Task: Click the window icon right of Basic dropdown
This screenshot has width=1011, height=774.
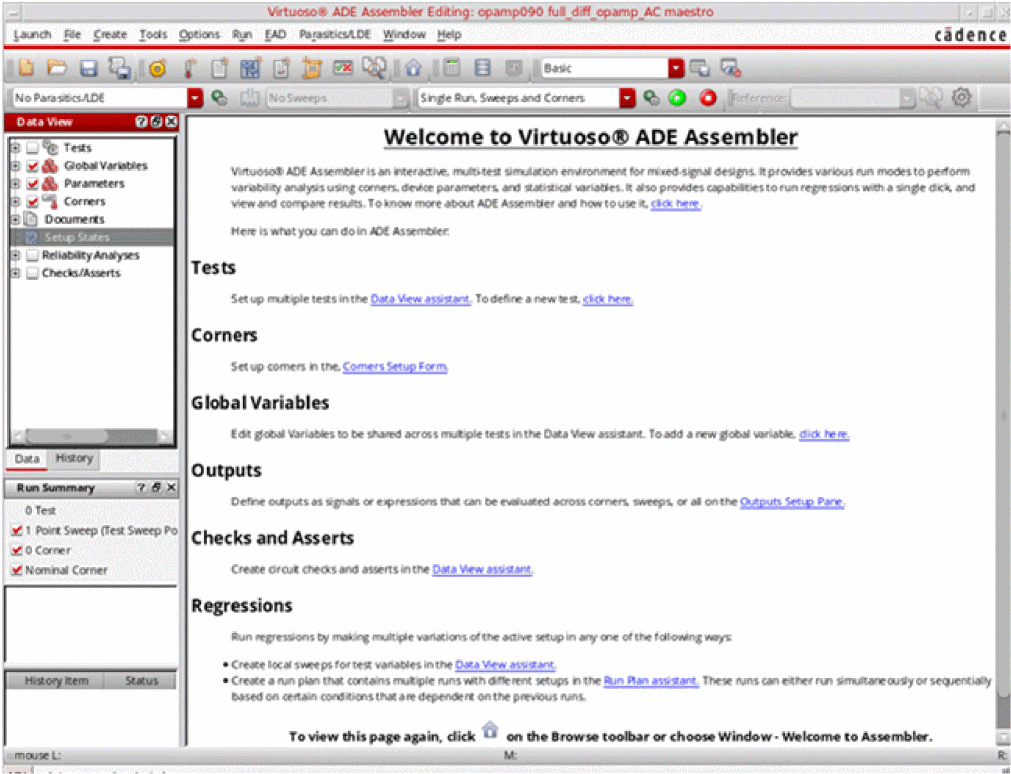Action: (x=700, y=68)
